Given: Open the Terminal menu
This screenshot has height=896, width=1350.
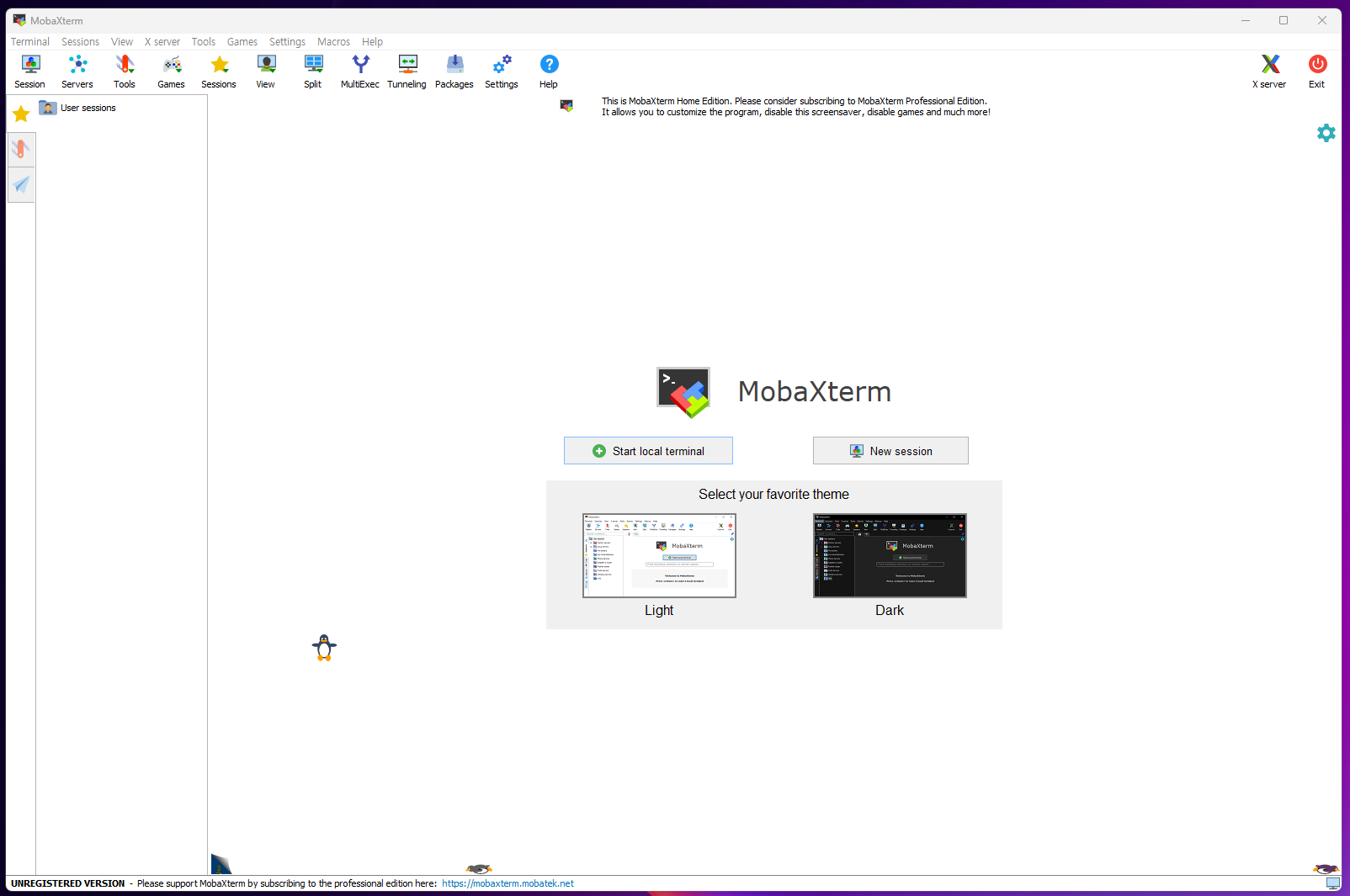Looking at the screenshot, I should tap(30, 42).
